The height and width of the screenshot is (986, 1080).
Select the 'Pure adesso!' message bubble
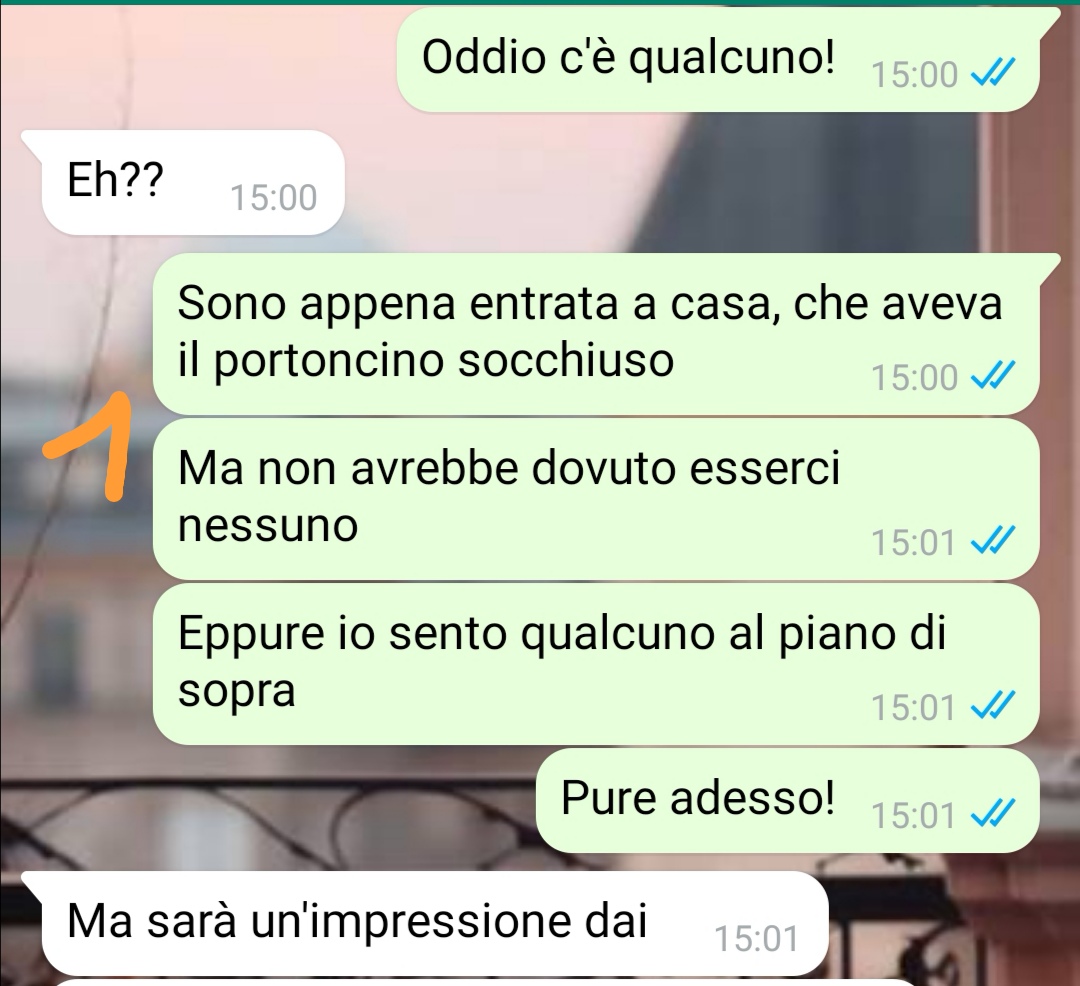coord(787,801)
